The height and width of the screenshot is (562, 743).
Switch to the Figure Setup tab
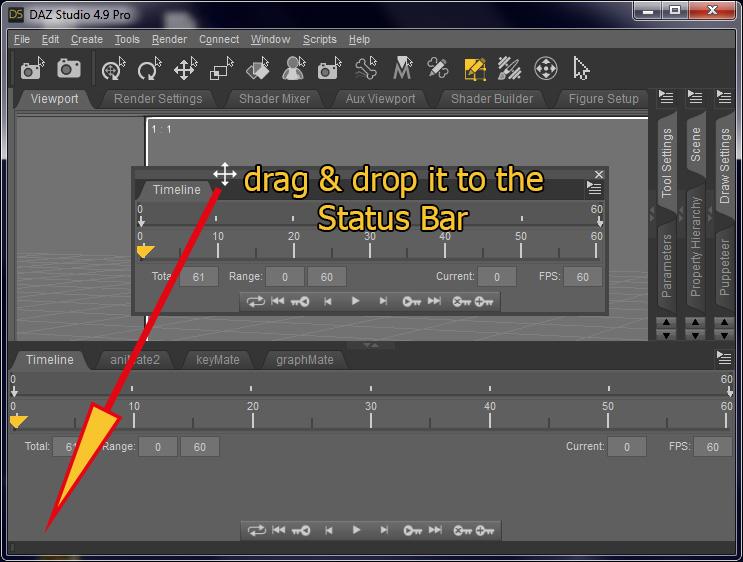(x=603, y=99)
